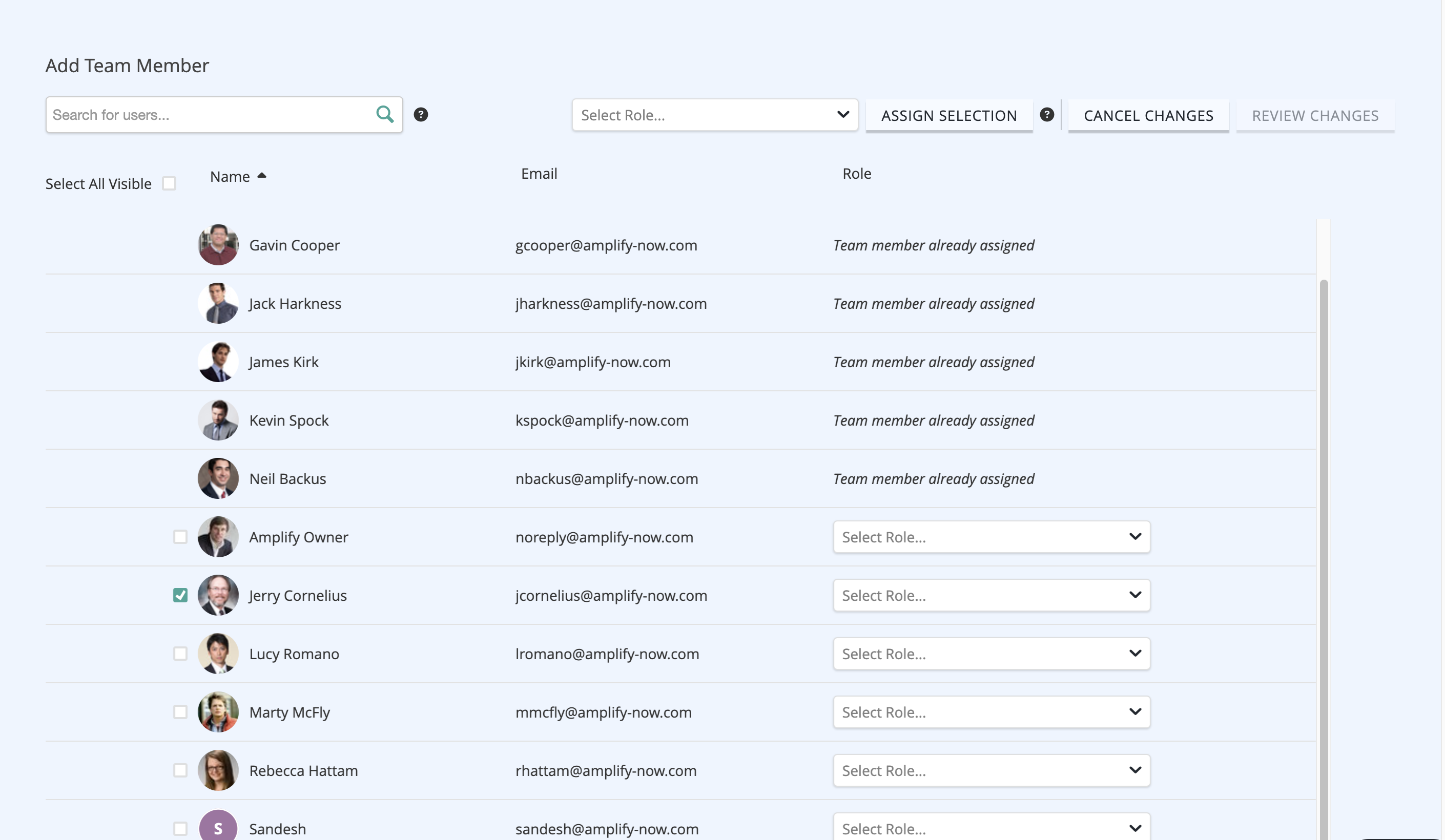Tick the Select All Visible checkbox
Viewport: 1445px width, 840px height.
169,183
